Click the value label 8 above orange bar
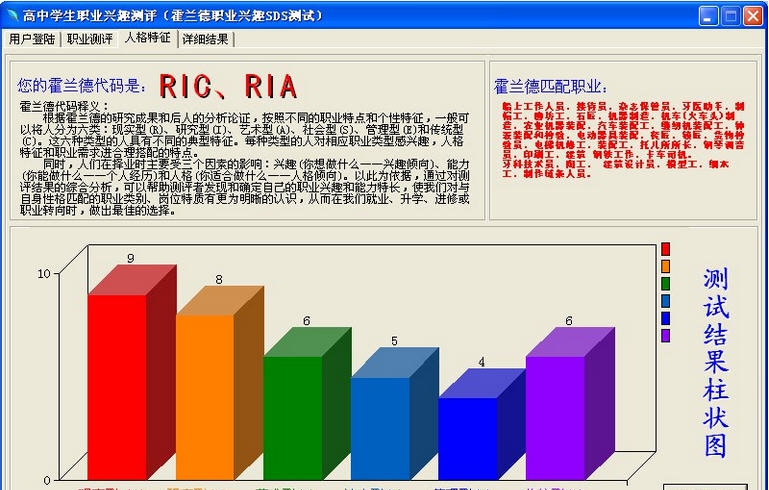This screenshot has width=769, height=490. point(219,280)
